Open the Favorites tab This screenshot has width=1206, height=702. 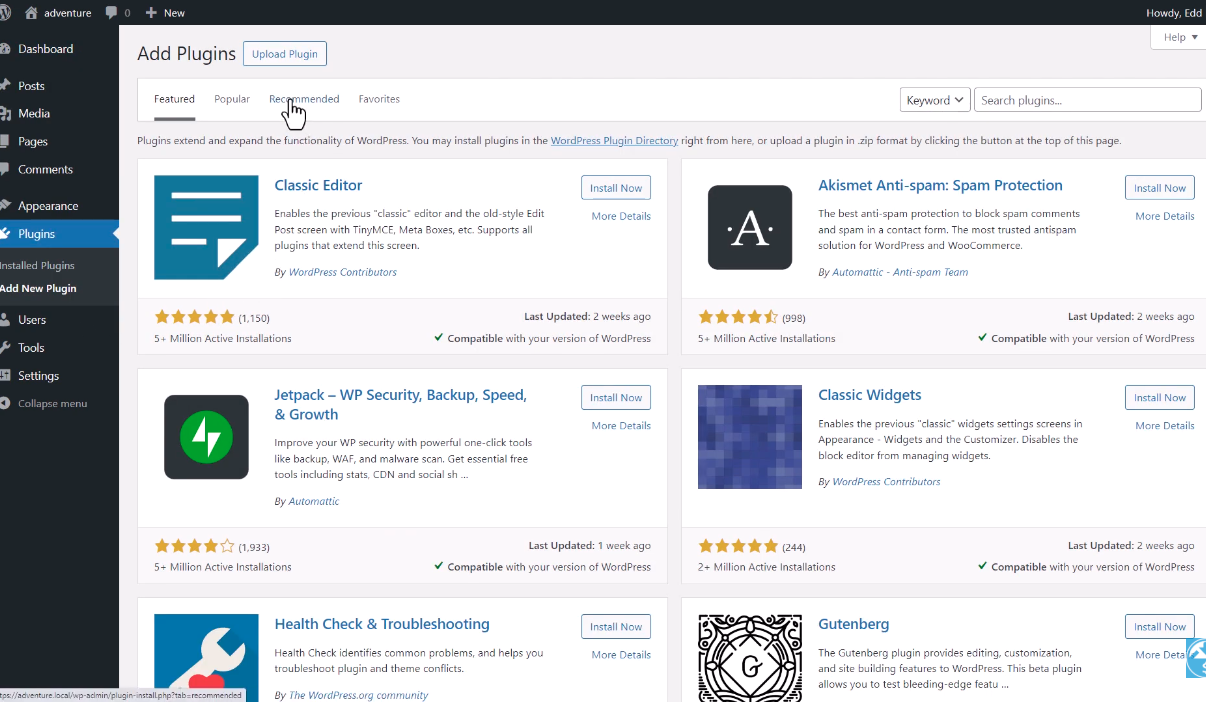pos(379,99)
